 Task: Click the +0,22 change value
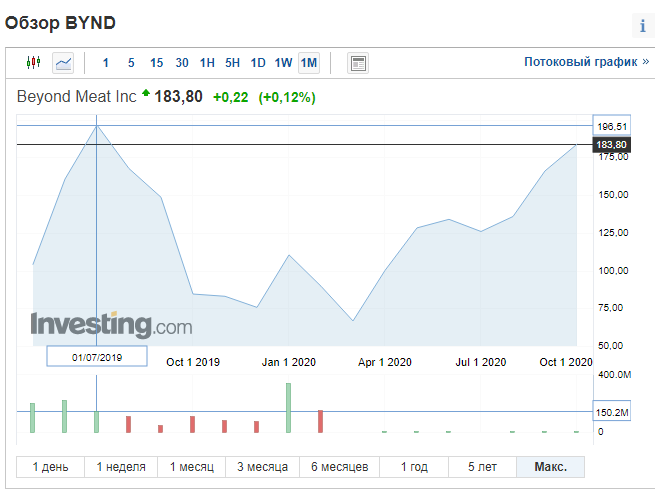(x=231, y=97)
